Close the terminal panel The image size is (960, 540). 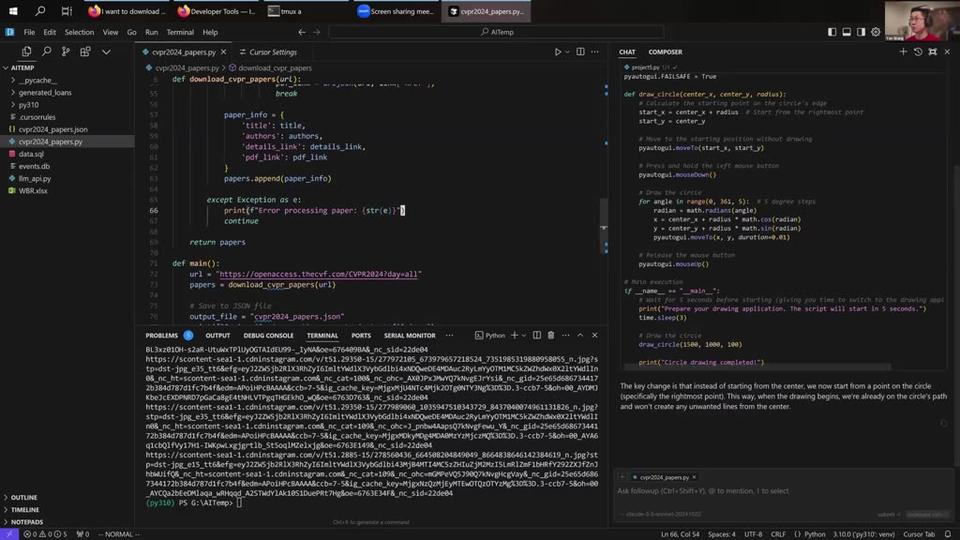tap(594, 336)
